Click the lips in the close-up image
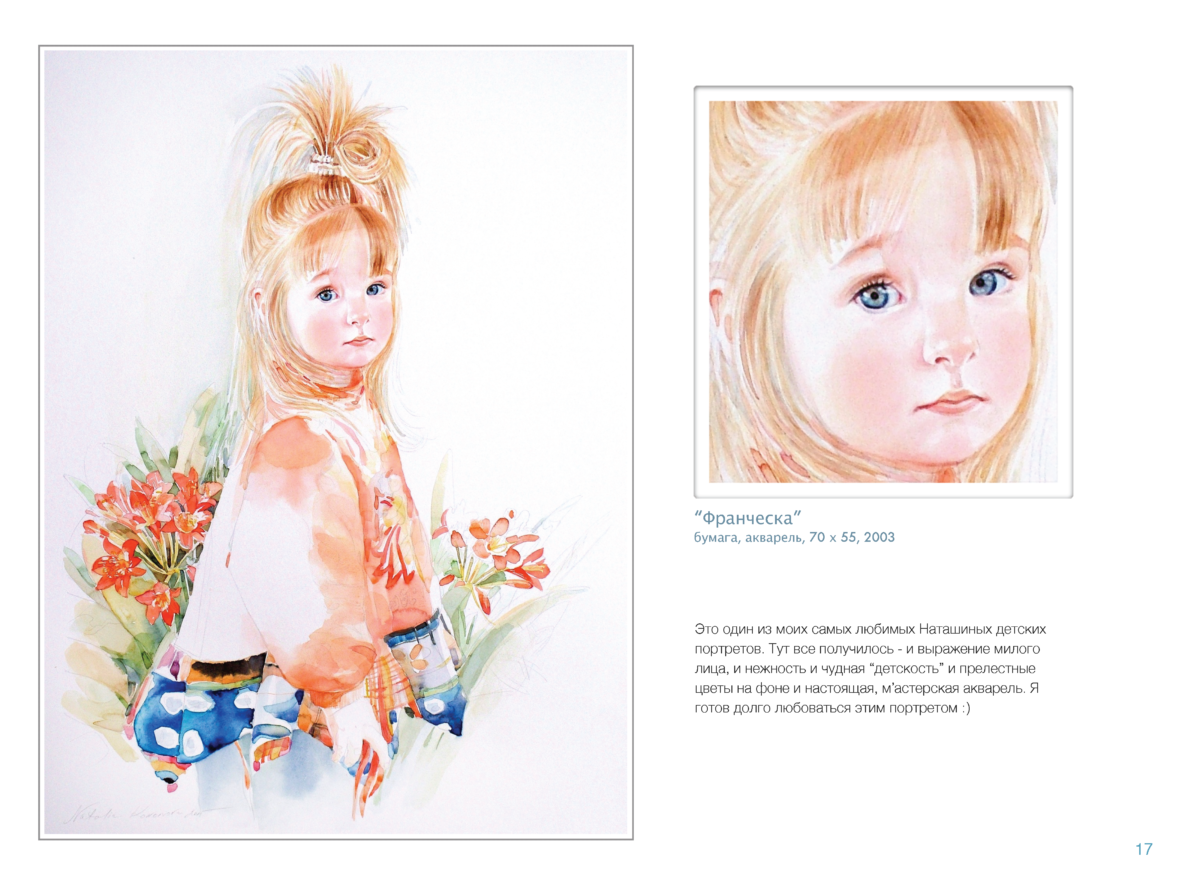 tap(949, 402)
